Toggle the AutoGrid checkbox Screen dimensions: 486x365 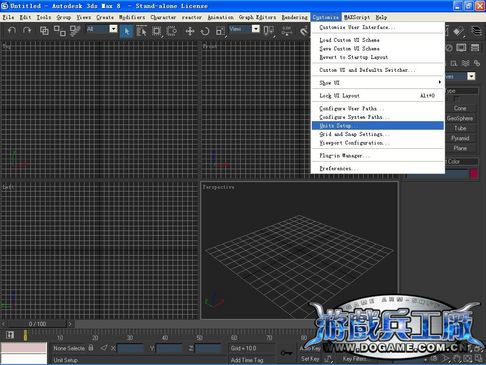pos(457,99)
